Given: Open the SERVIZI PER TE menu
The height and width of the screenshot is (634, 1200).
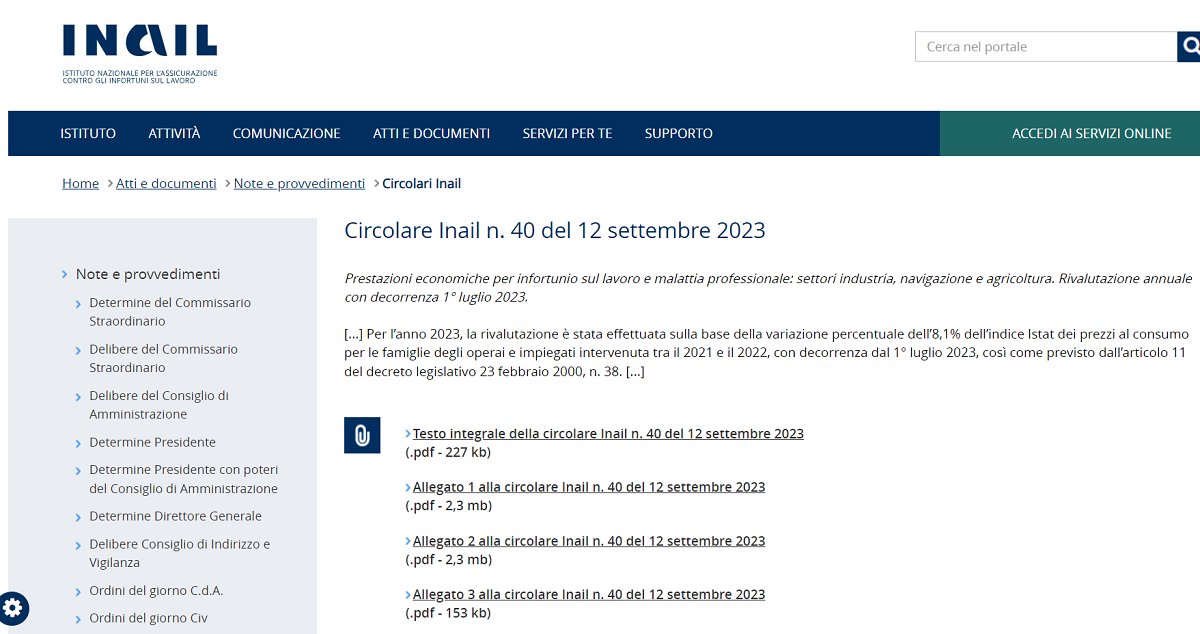Looking at the screenshot, I should 567,133.
